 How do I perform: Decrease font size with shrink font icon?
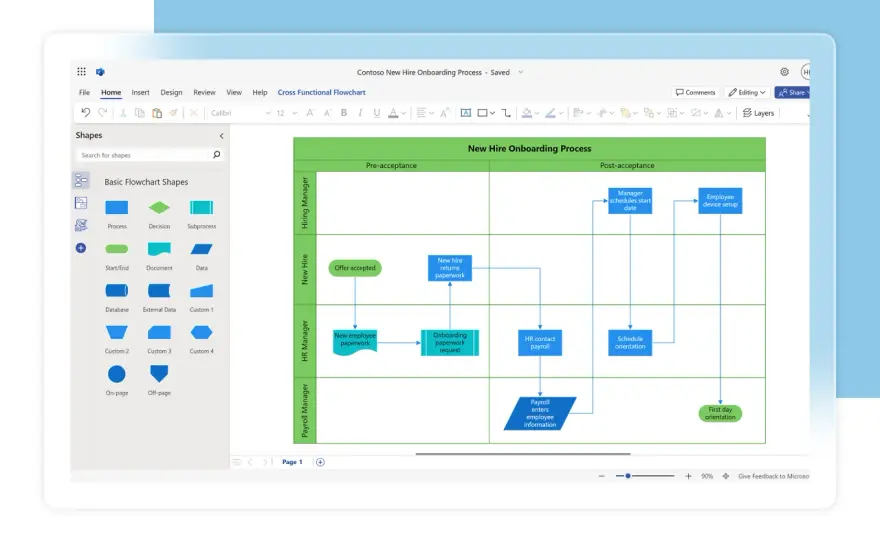[327, 113]
